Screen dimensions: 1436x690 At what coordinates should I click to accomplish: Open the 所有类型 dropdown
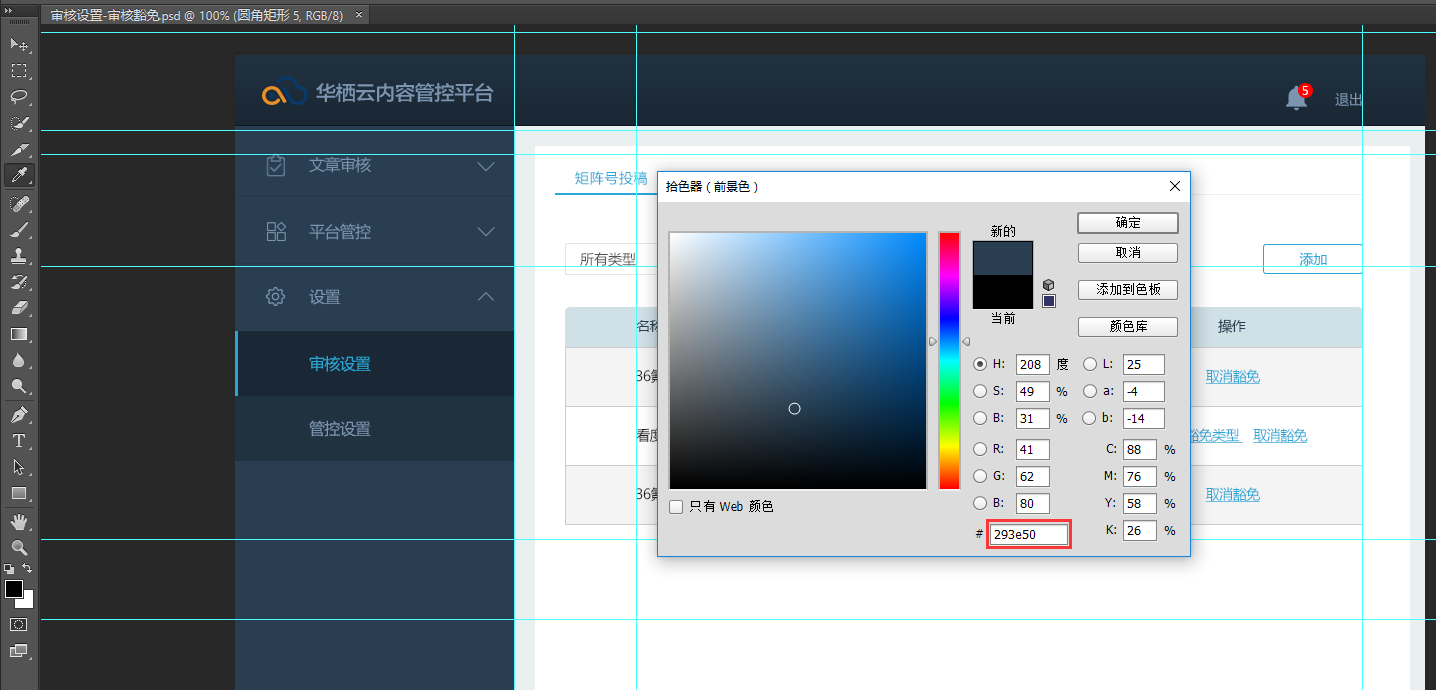click(611, 259)
